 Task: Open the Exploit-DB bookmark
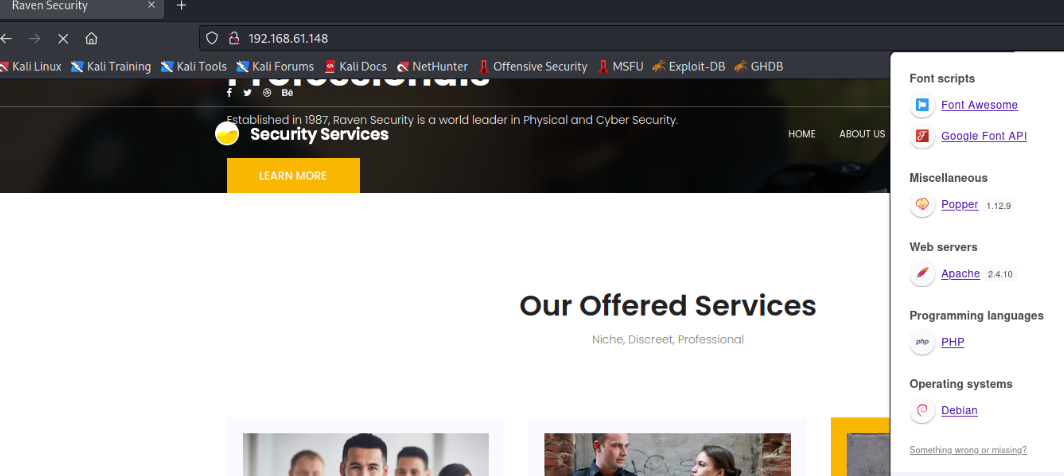688,67
